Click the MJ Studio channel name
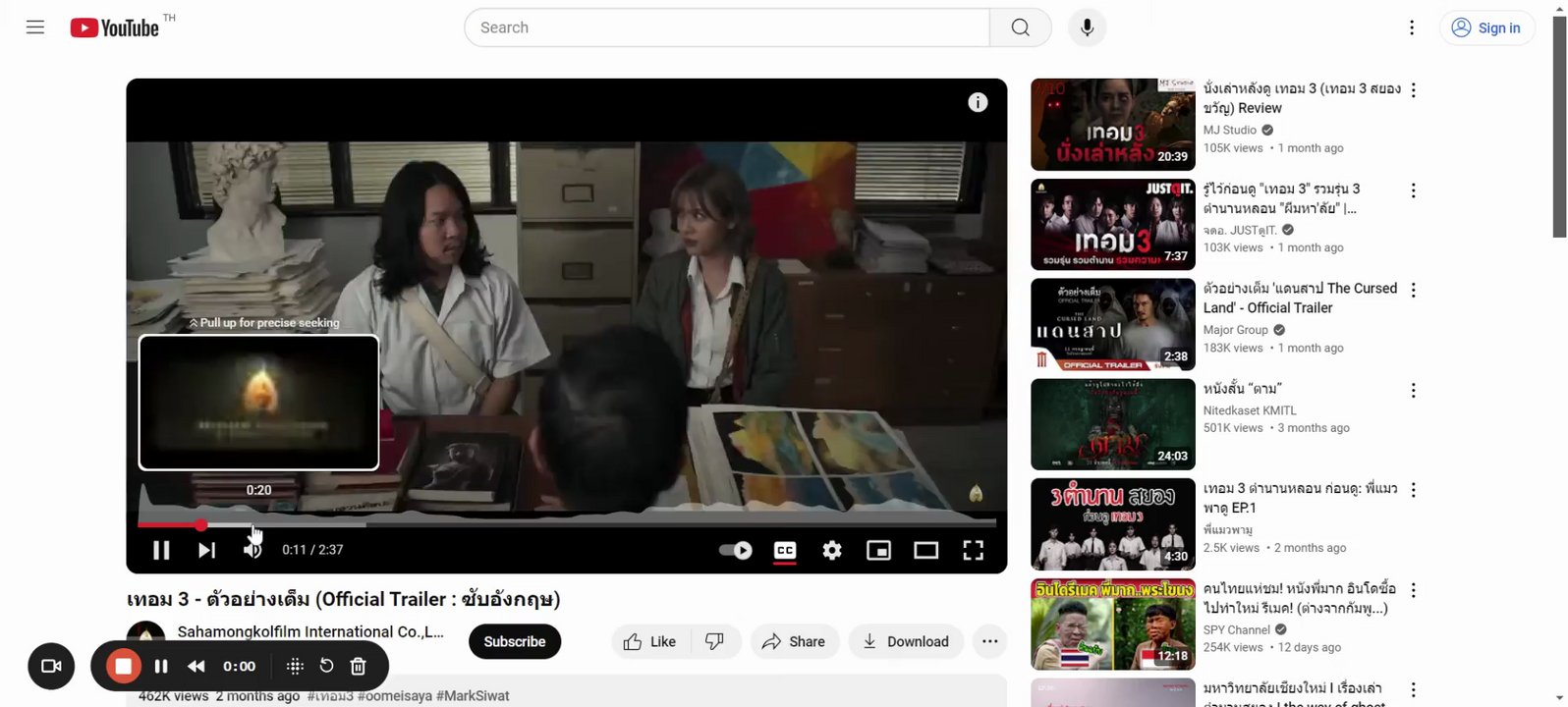 point(1230,130)
